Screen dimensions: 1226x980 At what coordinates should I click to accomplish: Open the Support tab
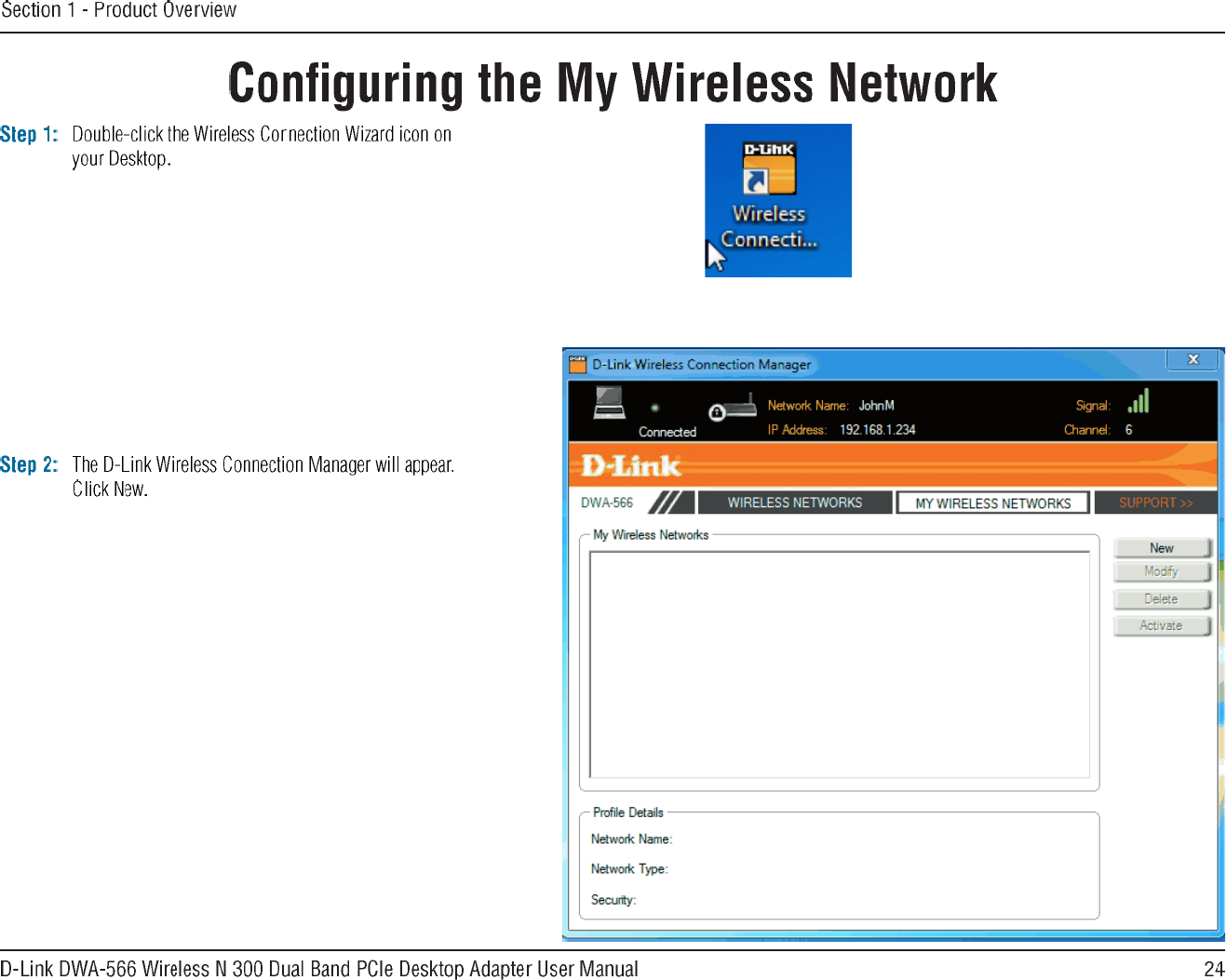point(1155,503)
